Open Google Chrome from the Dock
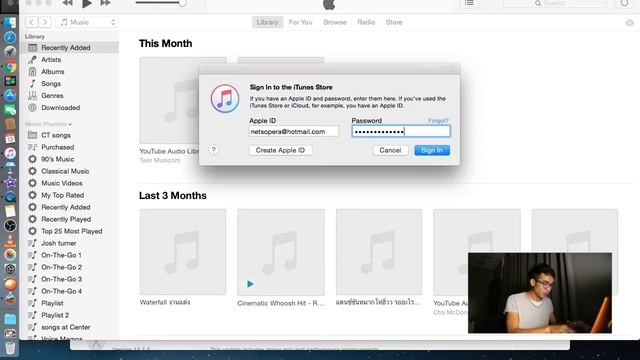 10,67
